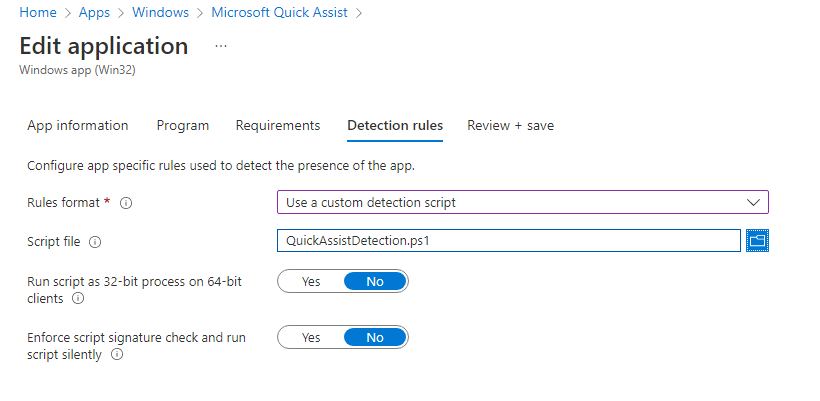Navigate to Home in the breadcrumb

pyautogui.click(x=37, y=13)
